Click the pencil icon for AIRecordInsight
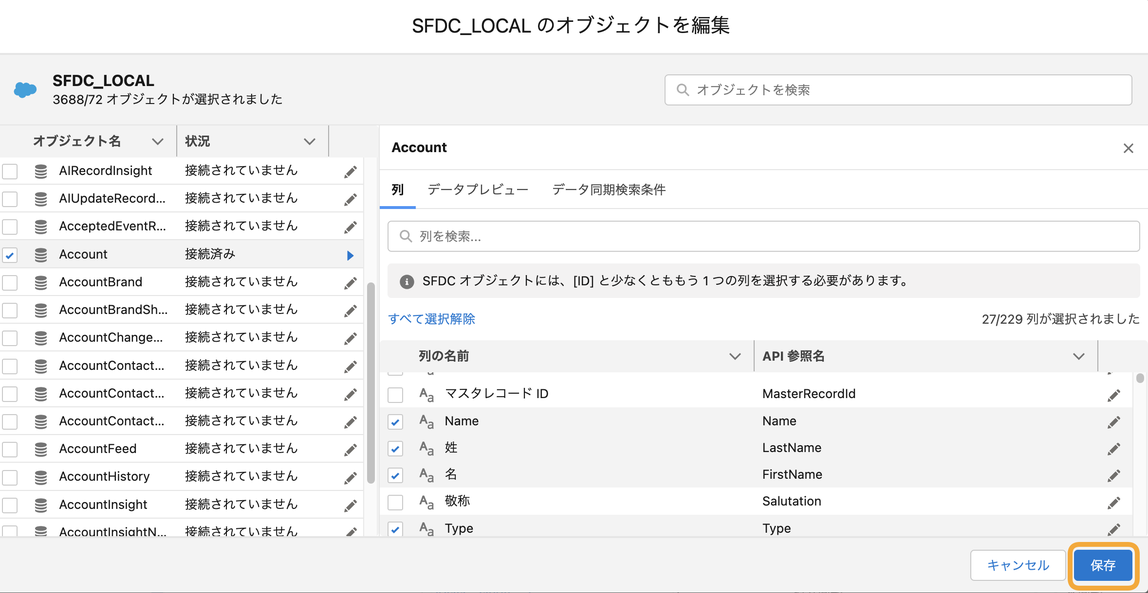 [350, 172]
